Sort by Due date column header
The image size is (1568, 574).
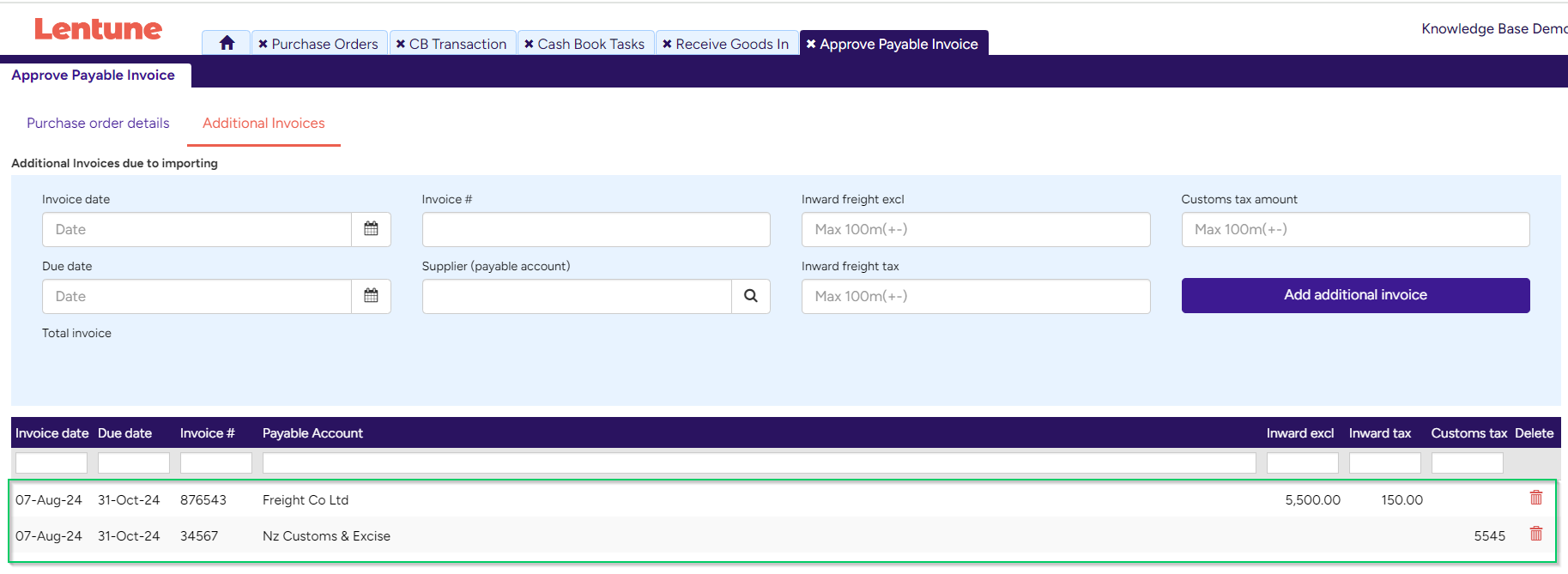pyautogui.click(x=124, y=433)
